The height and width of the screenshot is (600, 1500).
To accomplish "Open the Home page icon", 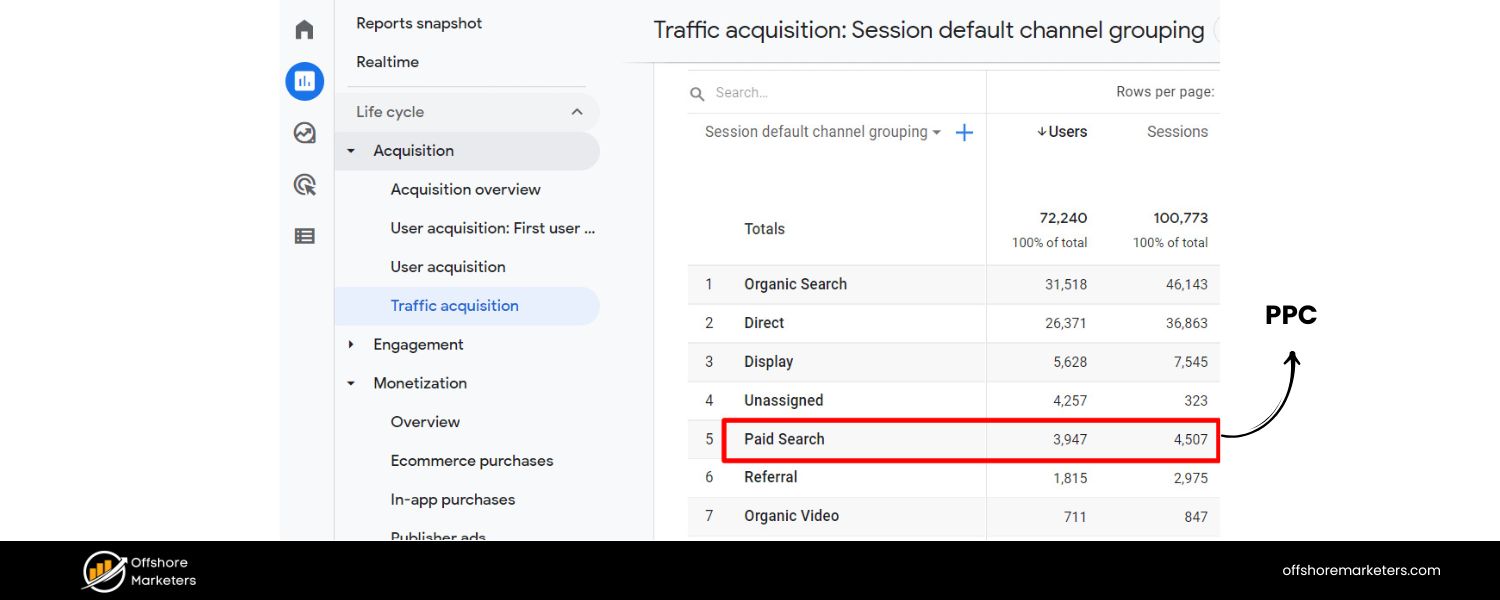I will 304,29.
